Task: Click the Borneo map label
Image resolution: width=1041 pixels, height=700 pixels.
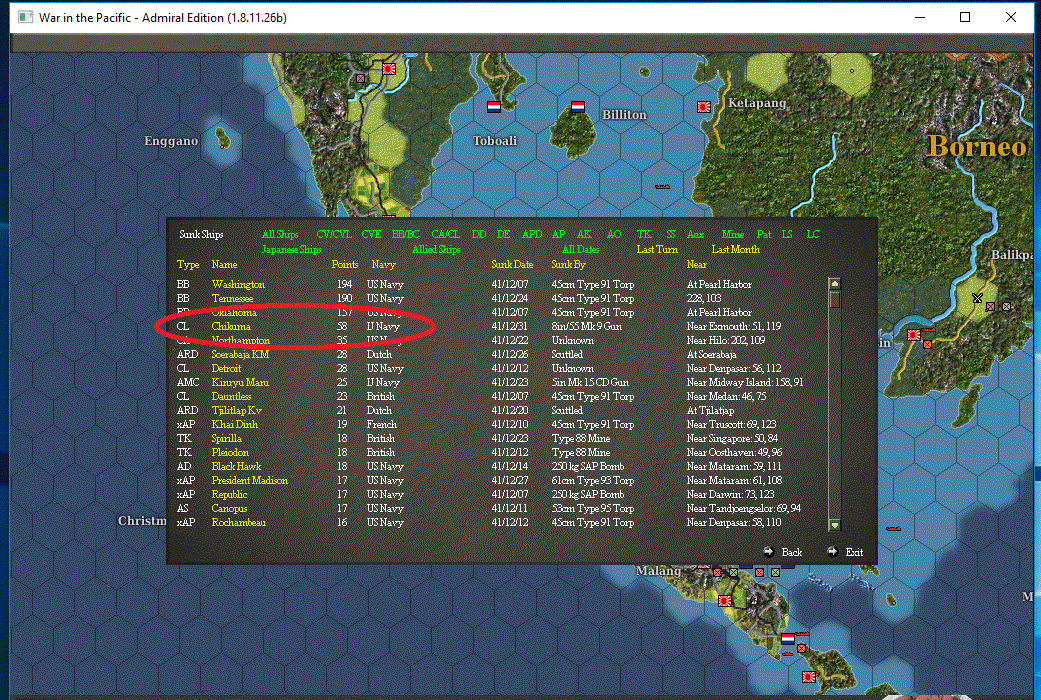Action: click(x=977, y=145)
